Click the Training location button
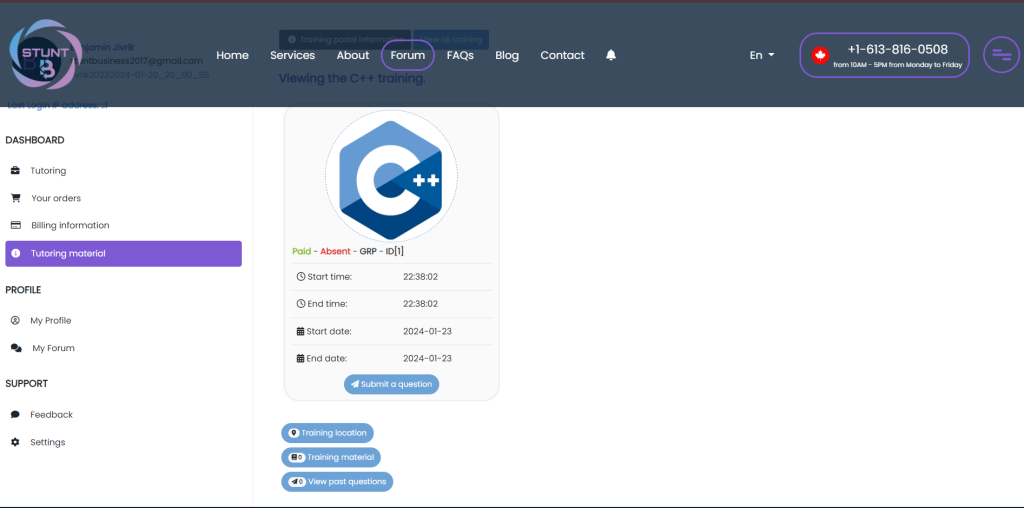Viewport: 1024px width, 508px height. click(327, 433)
